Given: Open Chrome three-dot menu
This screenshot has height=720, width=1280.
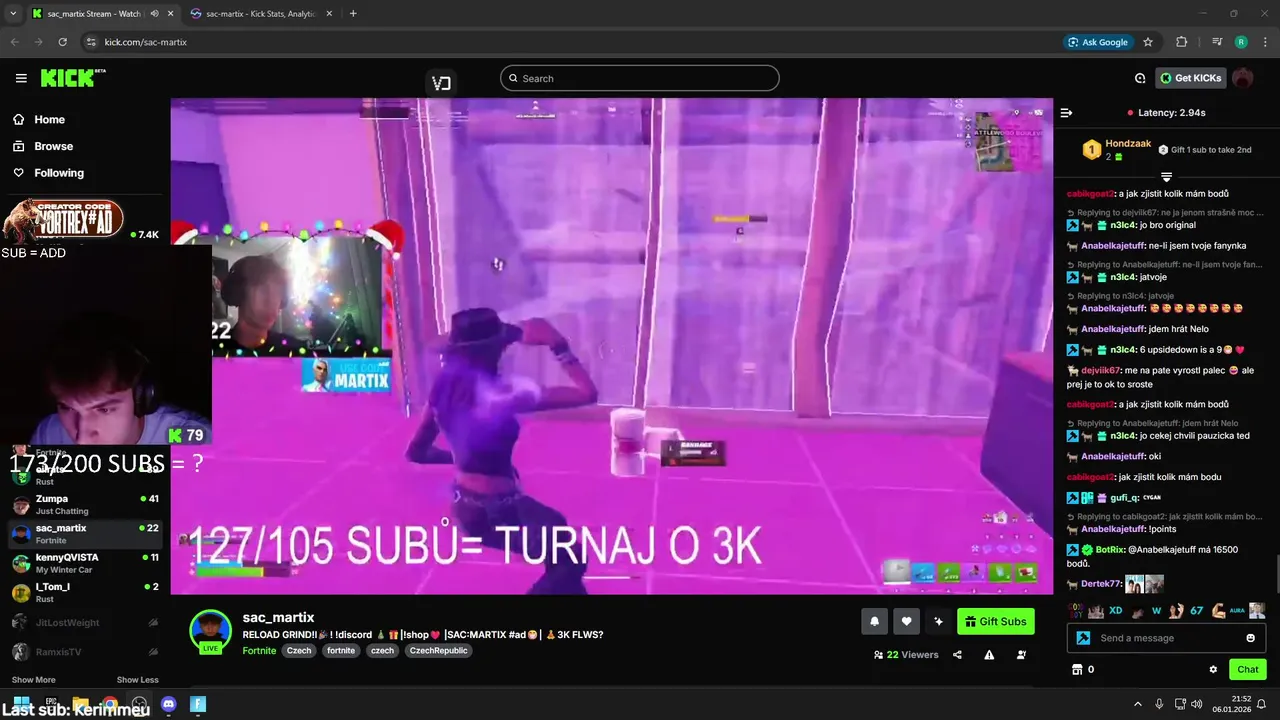Looking at the screenshot, I should tap(1265, 42).
